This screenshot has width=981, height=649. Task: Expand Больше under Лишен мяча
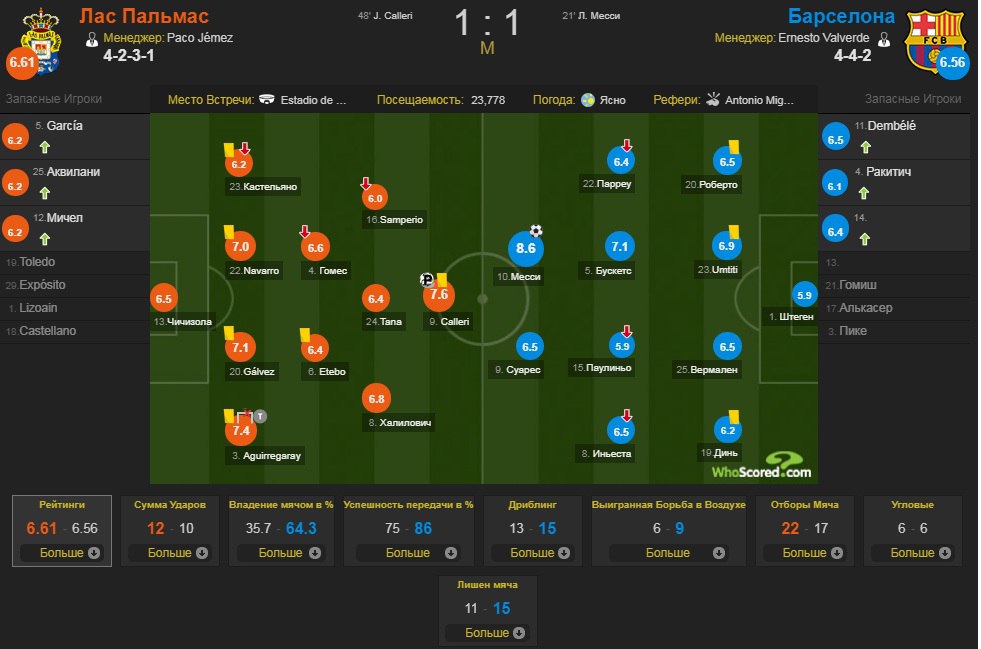(x=494, y=633)
